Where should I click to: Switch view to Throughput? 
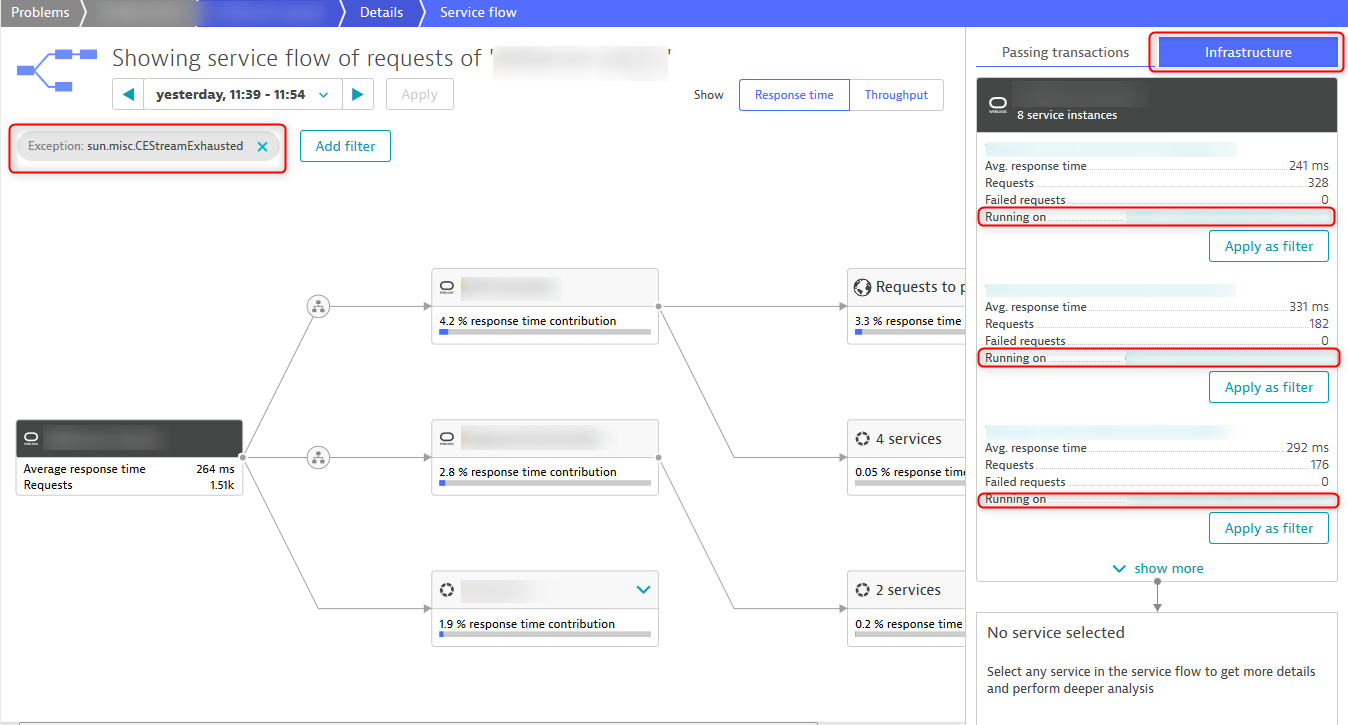pyautogui.click(x=896, y=95)
